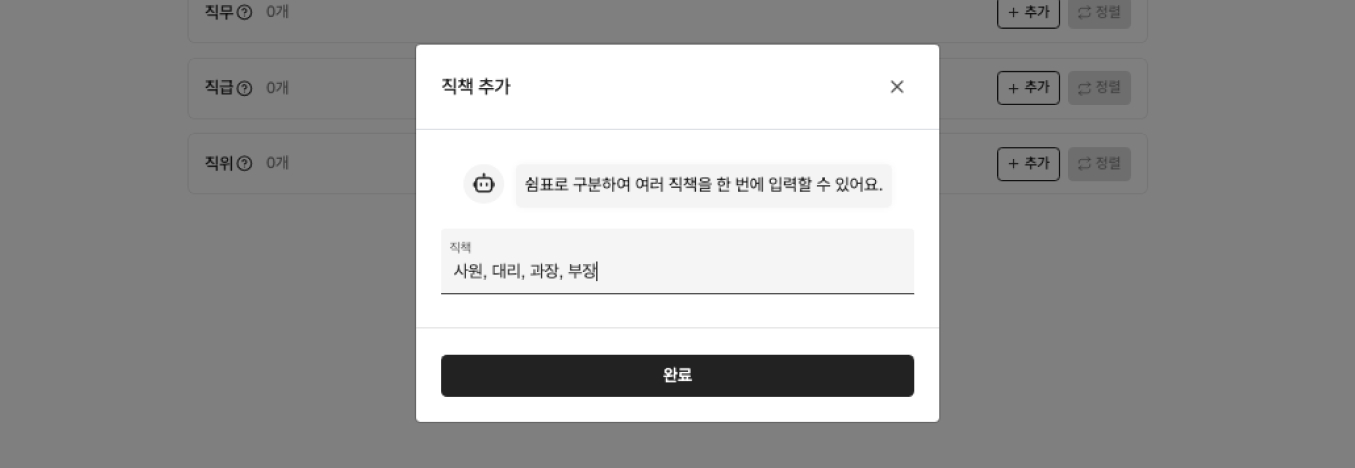The image size is (1355, 468).
Task: Click the robot assistant icon
Action: 484,184
